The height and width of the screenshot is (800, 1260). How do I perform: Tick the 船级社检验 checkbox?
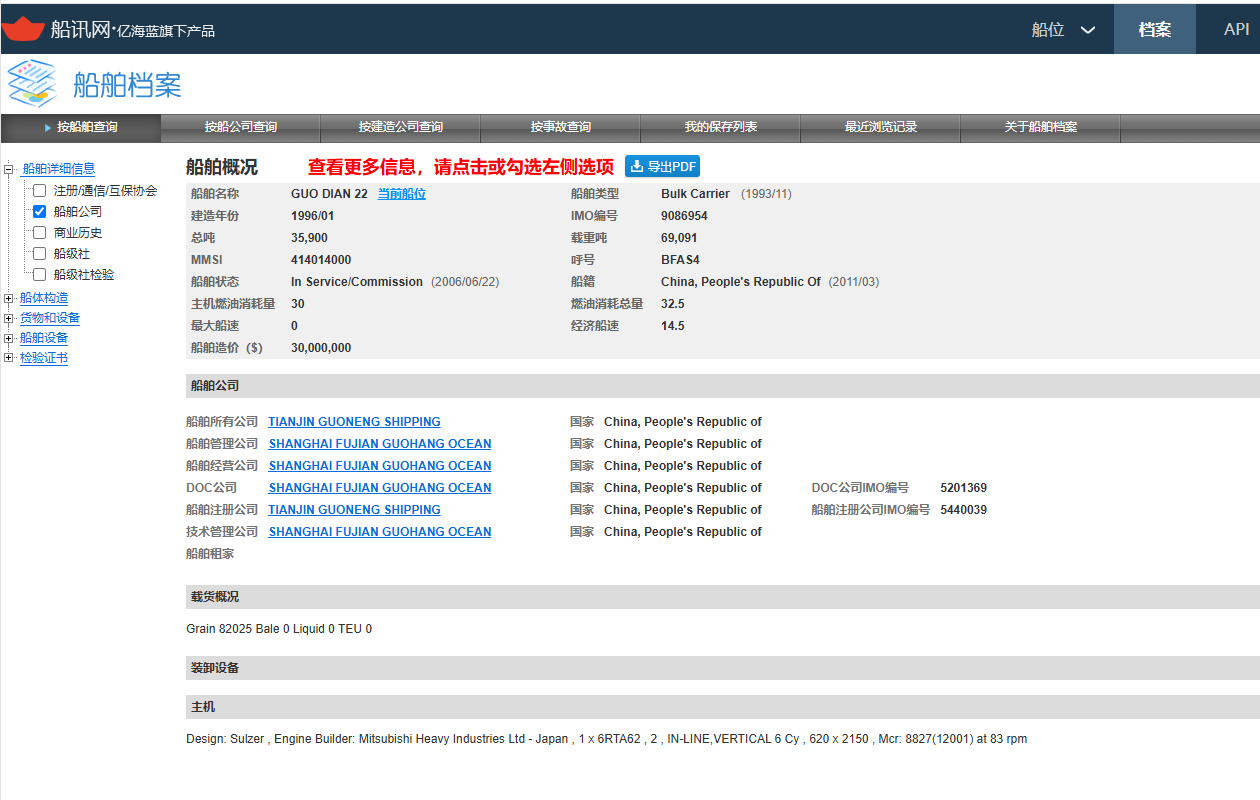[39, 274]
